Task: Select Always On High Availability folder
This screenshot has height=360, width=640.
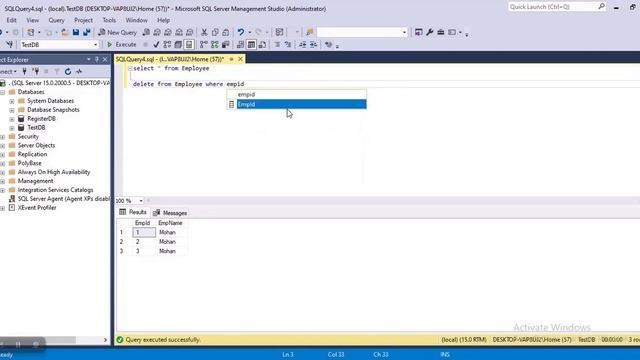Action: coord(54,172)
